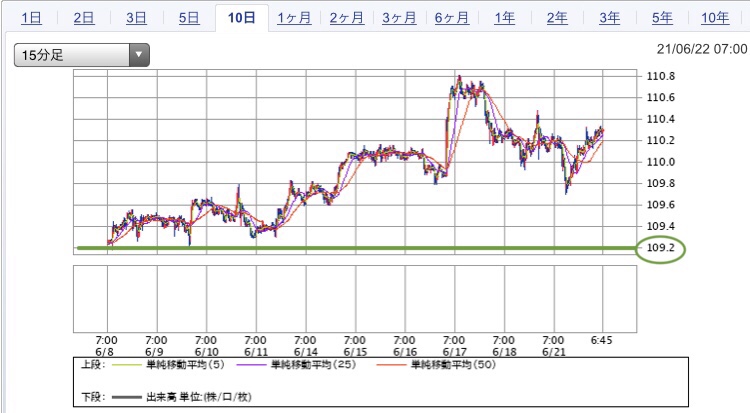Open the 2ヶ月 chart period
This screenshot has width=750, height=413.
point(347,18)
